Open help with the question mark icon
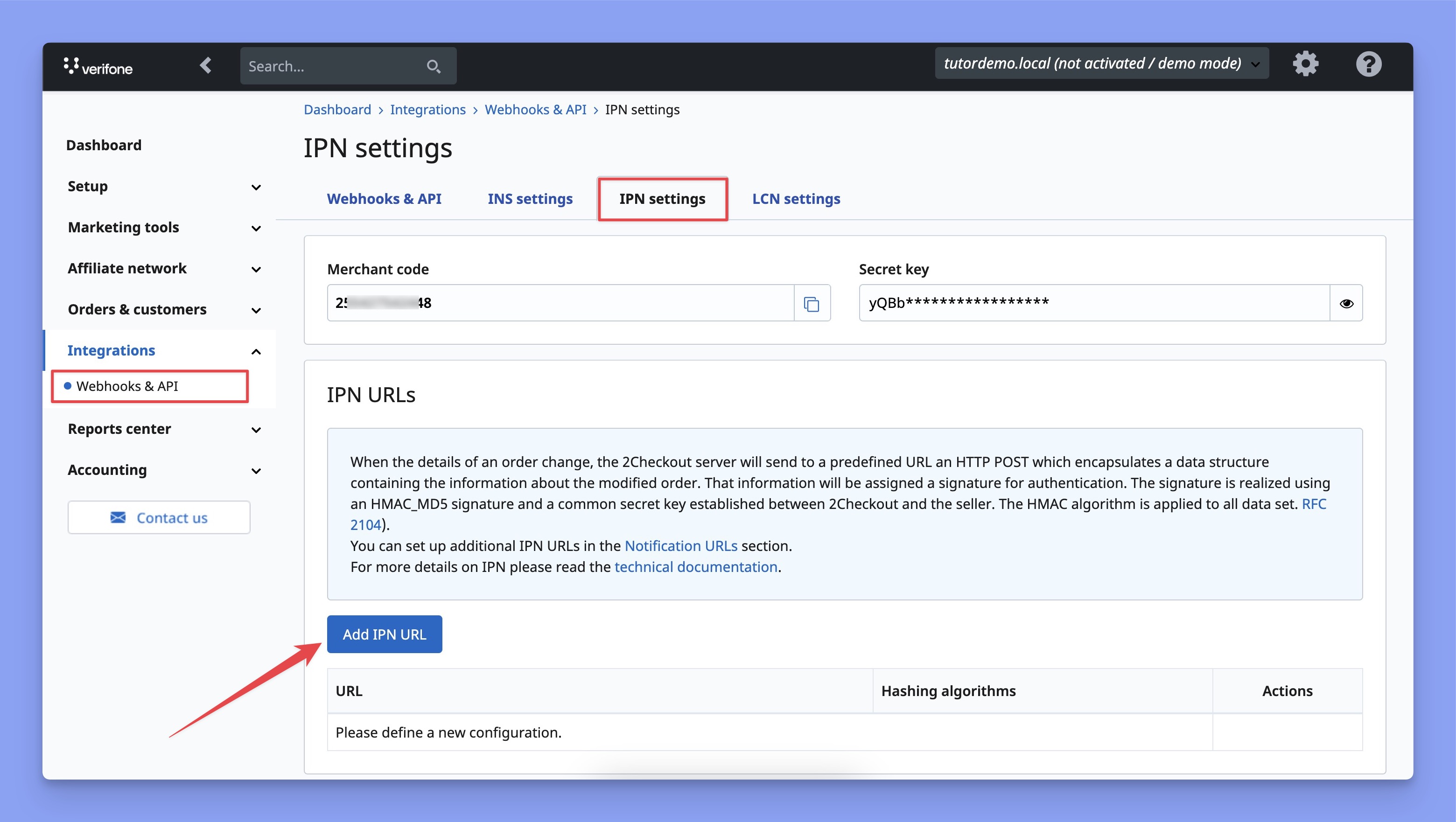Viewport: 1456px width, 822px height. pyautogui.click(x=1368, y=64)
